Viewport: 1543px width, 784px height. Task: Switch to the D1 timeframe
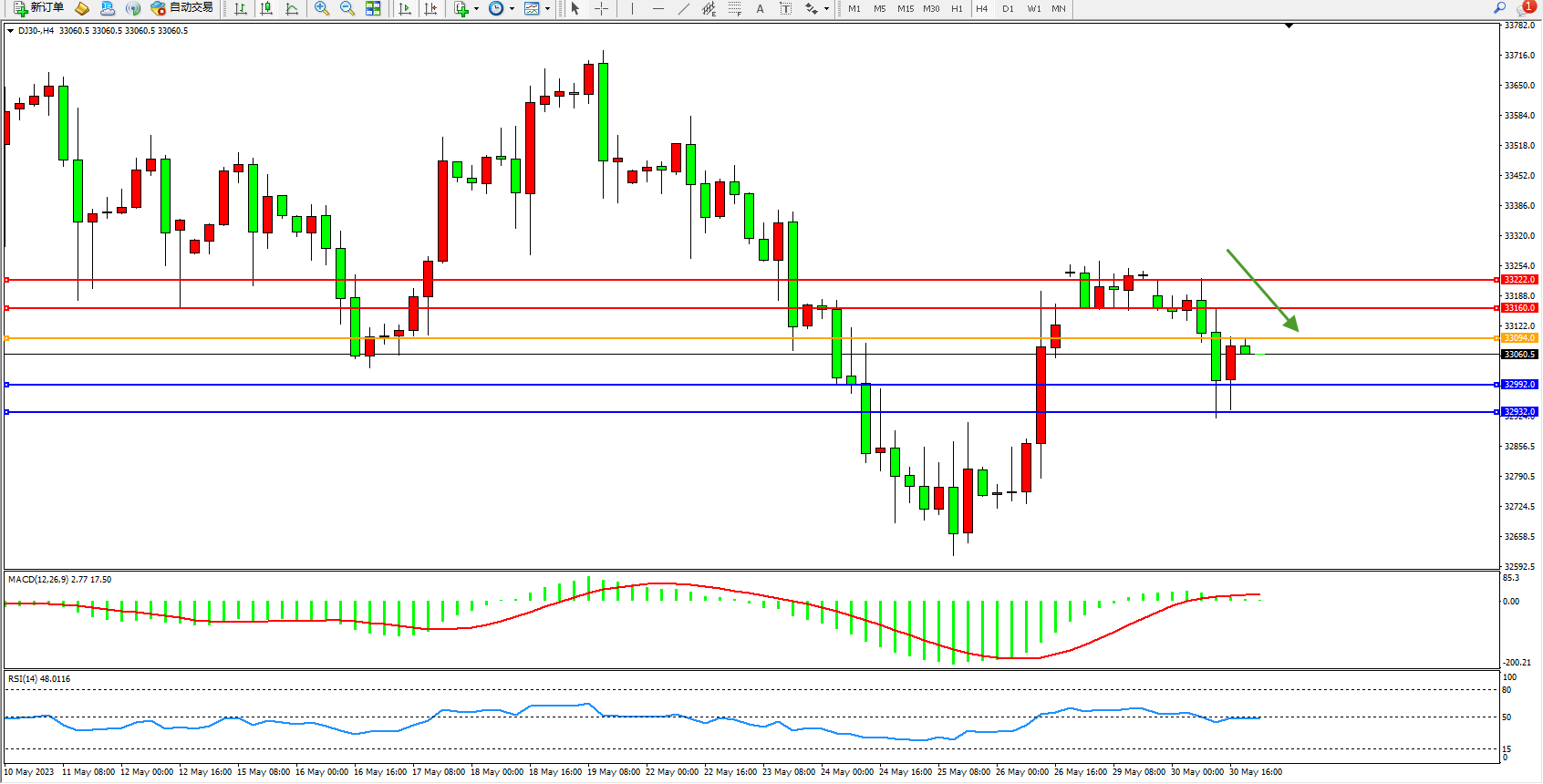point(1008,8)
